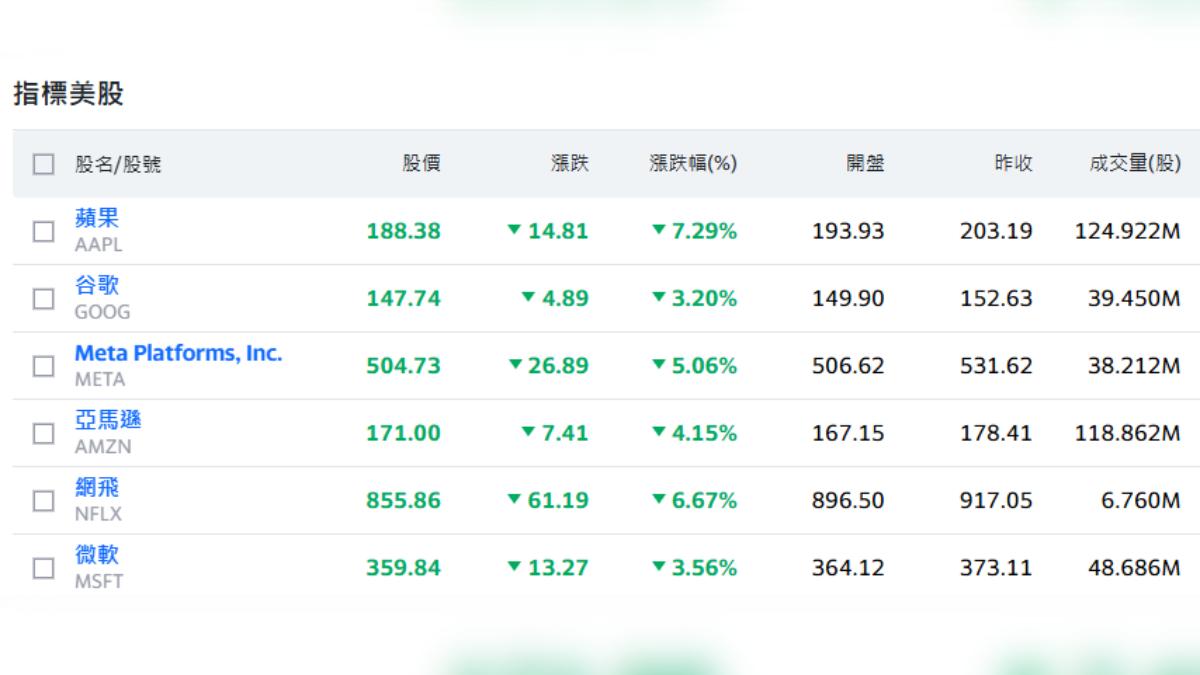Image resolution: width=1200 pixels, height=675 pixels.
Task: Open the 谷歌 stock page link
Action: tap(97, 286)
